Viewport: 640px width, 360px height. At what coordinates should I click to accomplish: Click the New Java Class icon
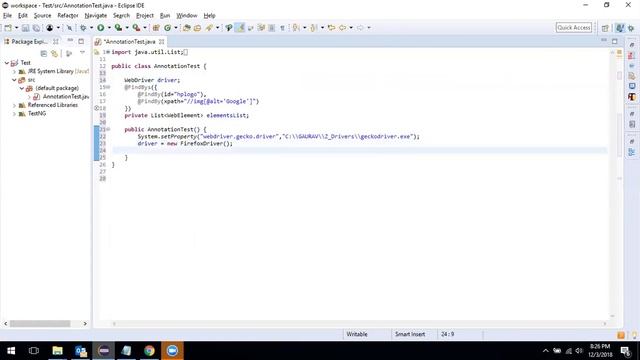pos(167,28)
